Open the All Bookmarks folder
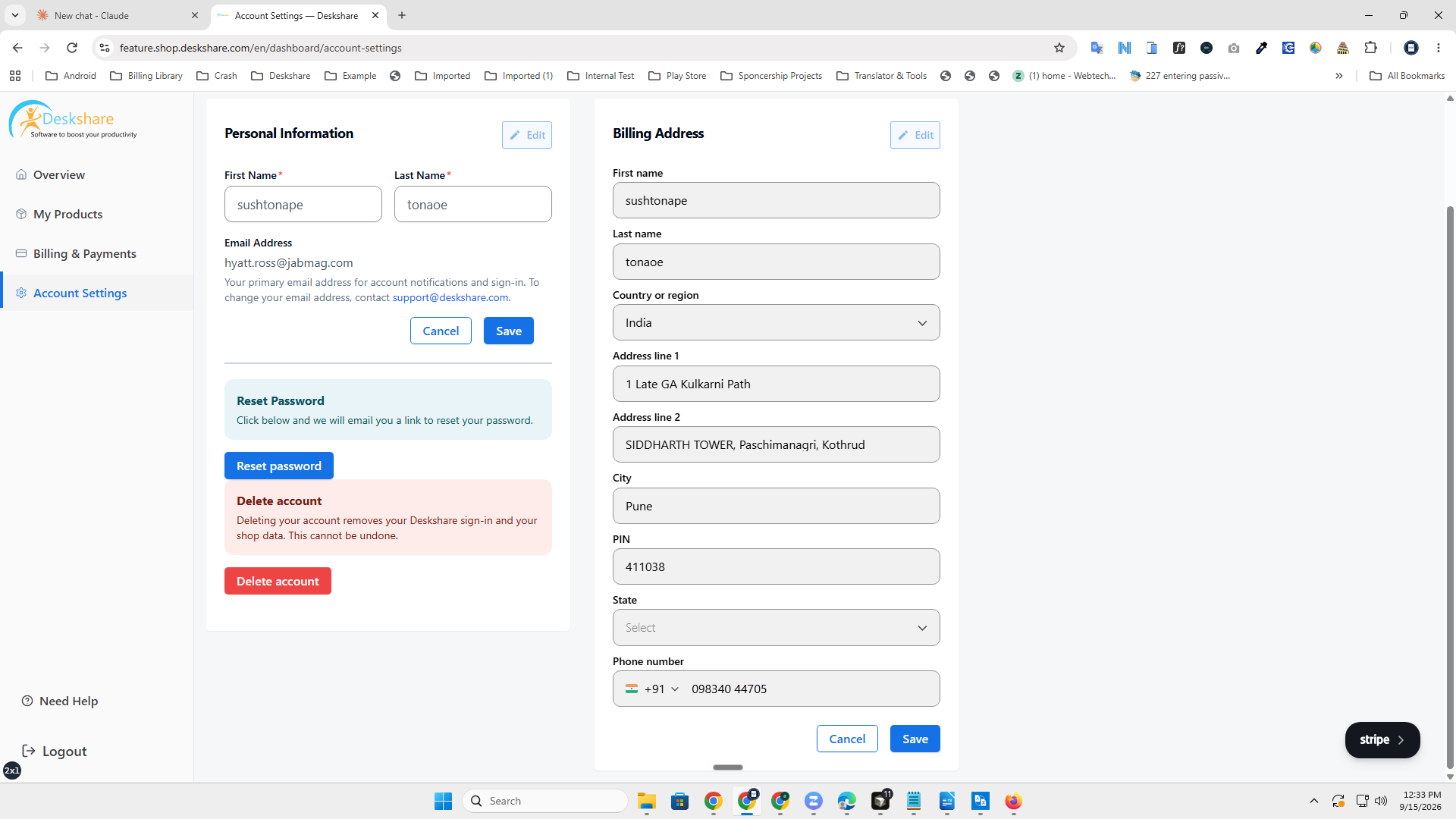 click(x=1407, y=76)
